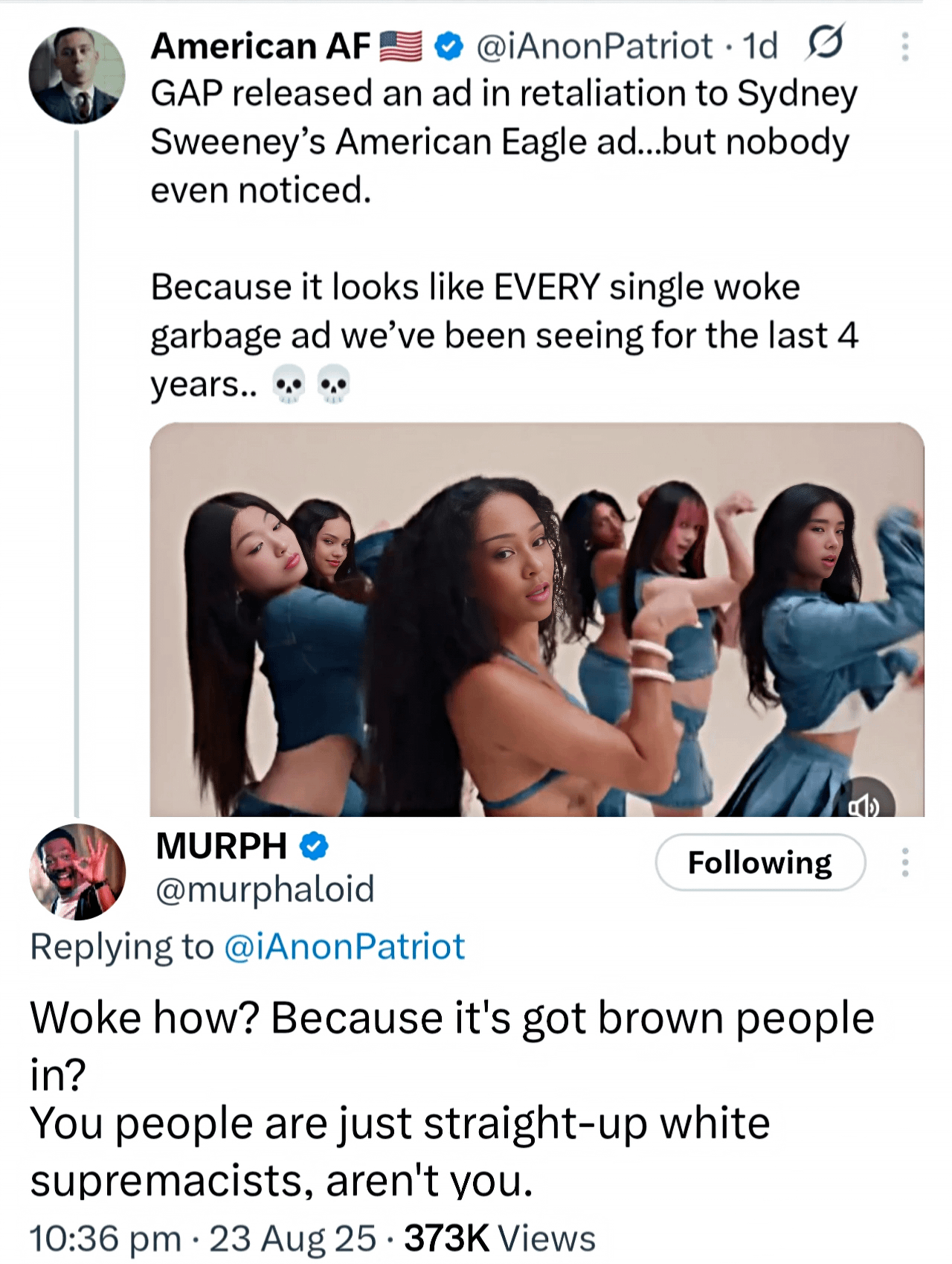Open the @iAnonPatriot handle in the tweet header
This screenshot has height=1264, width=952.
click(x=594, y=46)
